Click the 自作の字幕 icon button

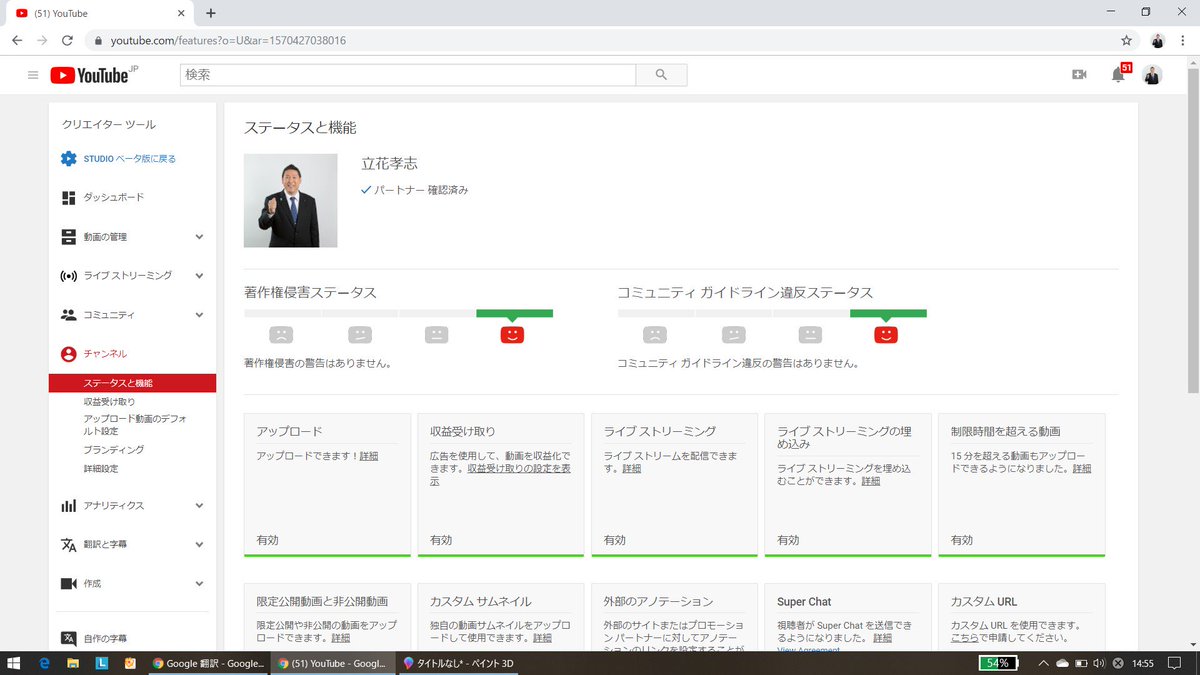tap(68, 638)
